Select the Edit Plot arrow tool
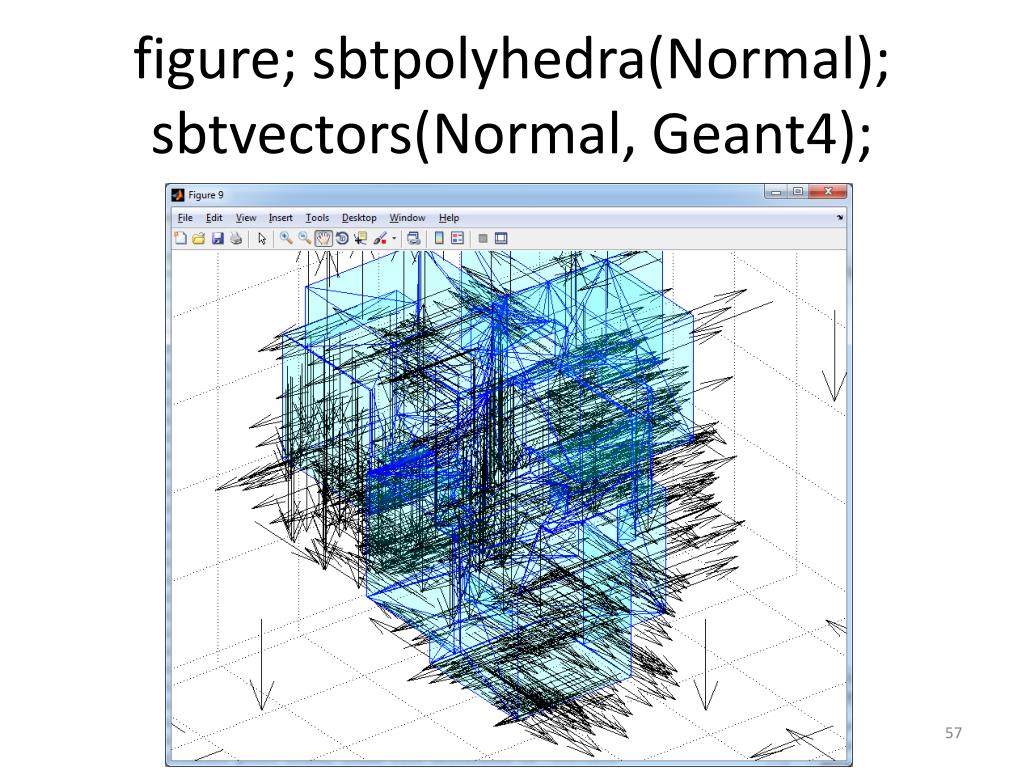1024x768 pixels. point(262,238)
